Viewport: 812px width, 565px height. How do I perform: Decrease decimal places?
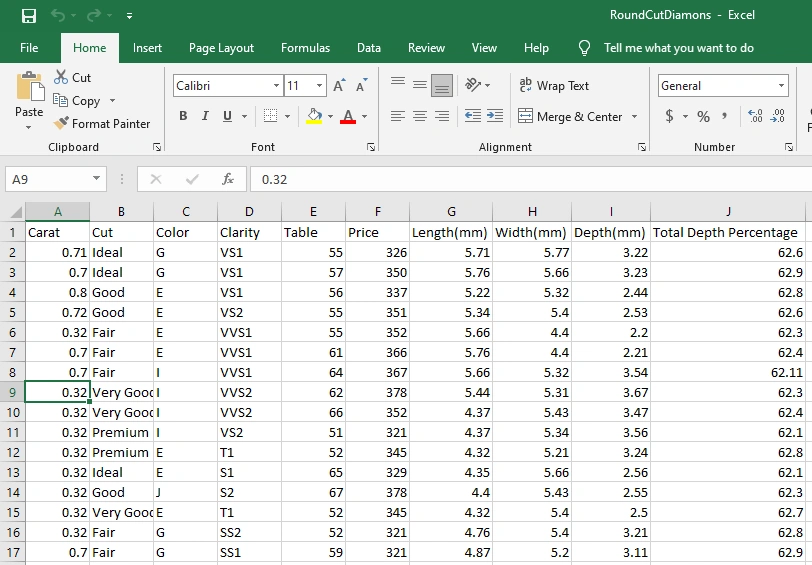click(778, 116)
